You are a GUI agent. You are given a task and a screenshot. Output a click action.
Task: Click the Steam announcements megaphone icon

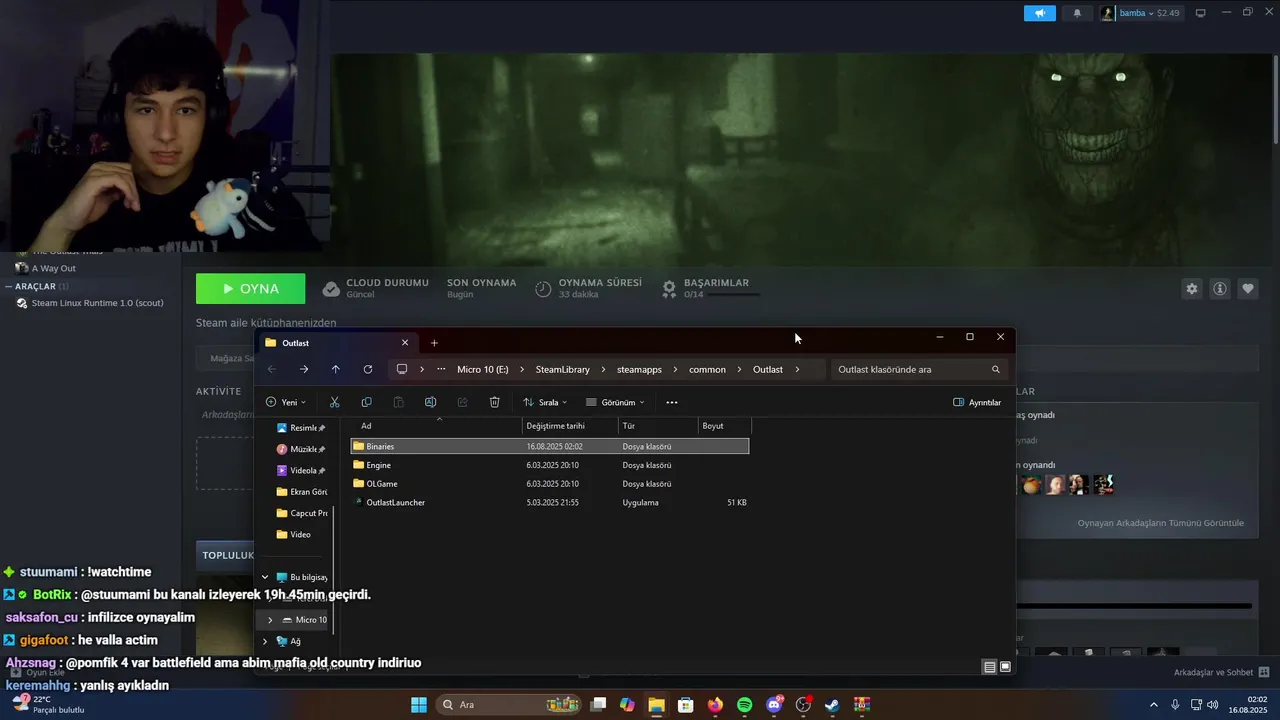pos(1040,13)
